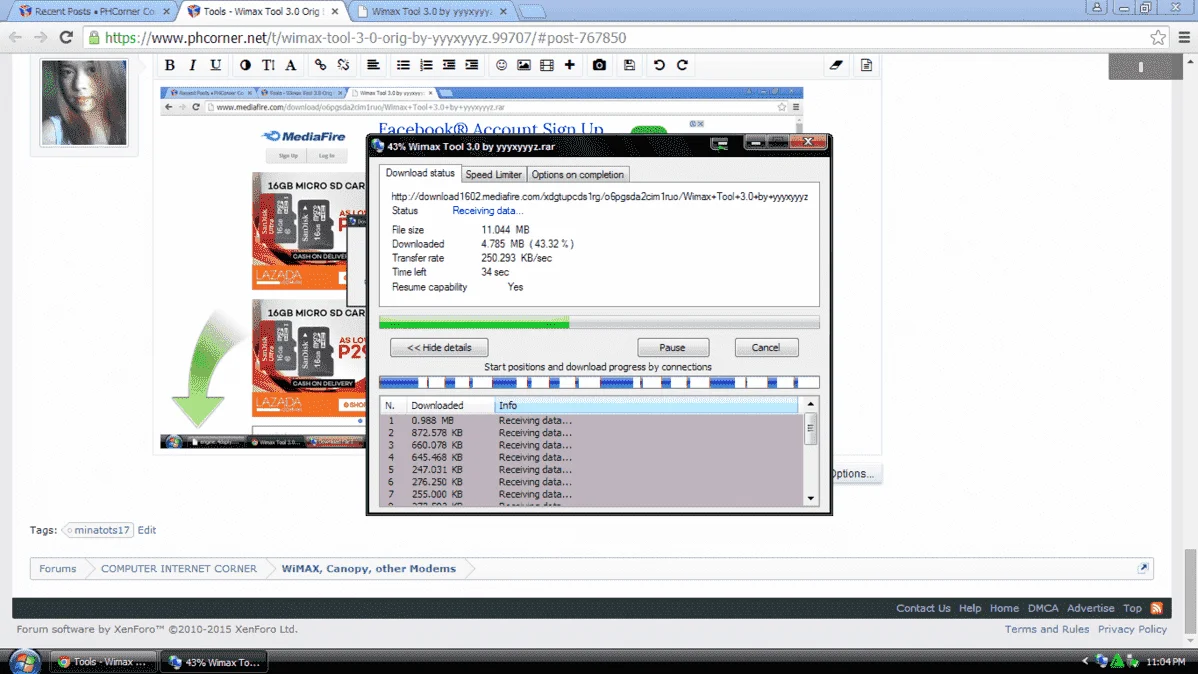Image resolution: width=1198 pixels, height=674 pixels.
Task: Click the connections progress segment bar
Action: coord(599,382)
